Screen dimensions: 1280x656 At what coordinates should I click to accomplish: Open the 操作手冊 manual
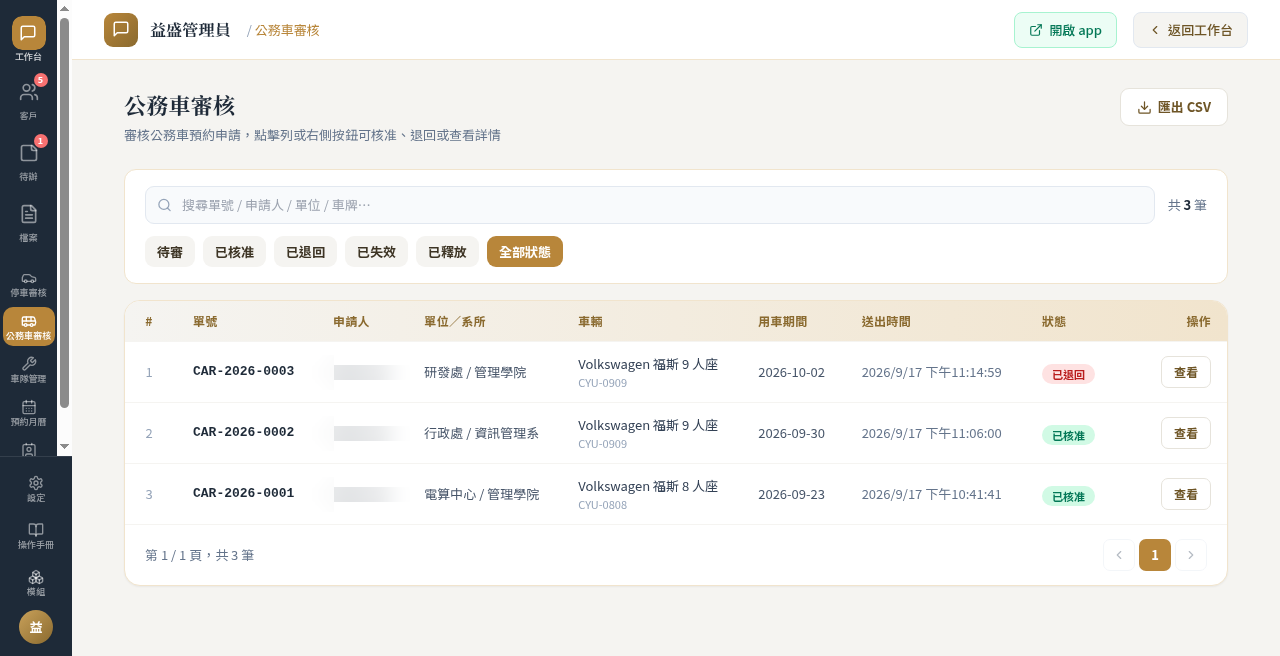(x=36, y=536)
